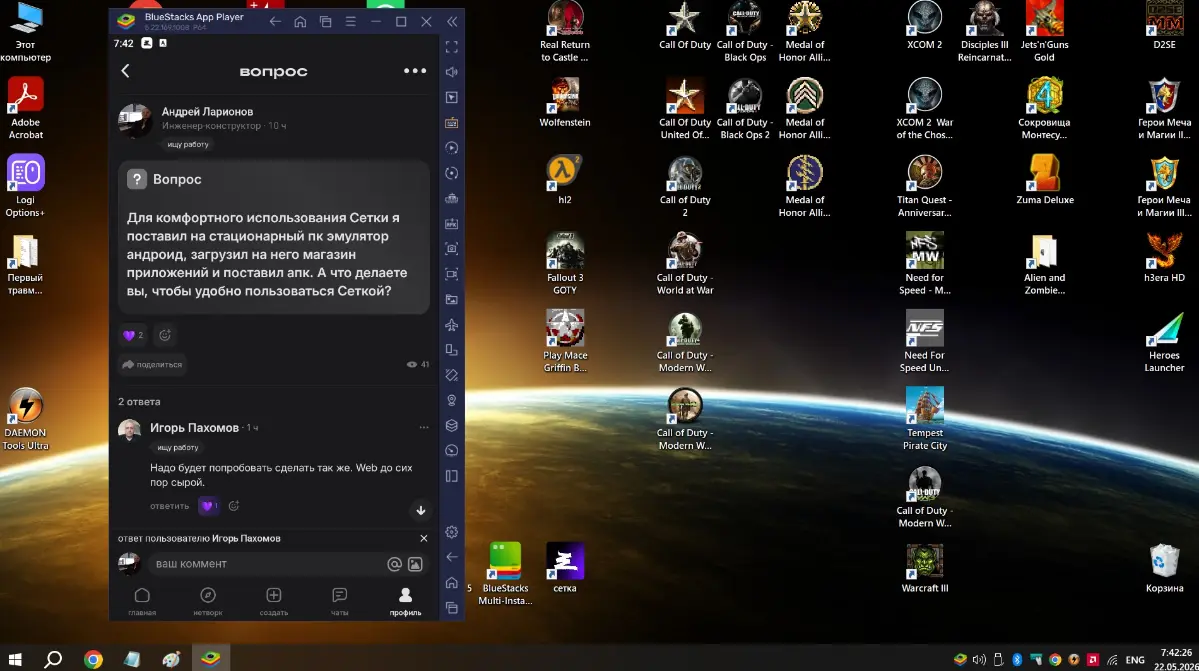
Task: Open Windows Start menu
Action: tap(15, 659)
